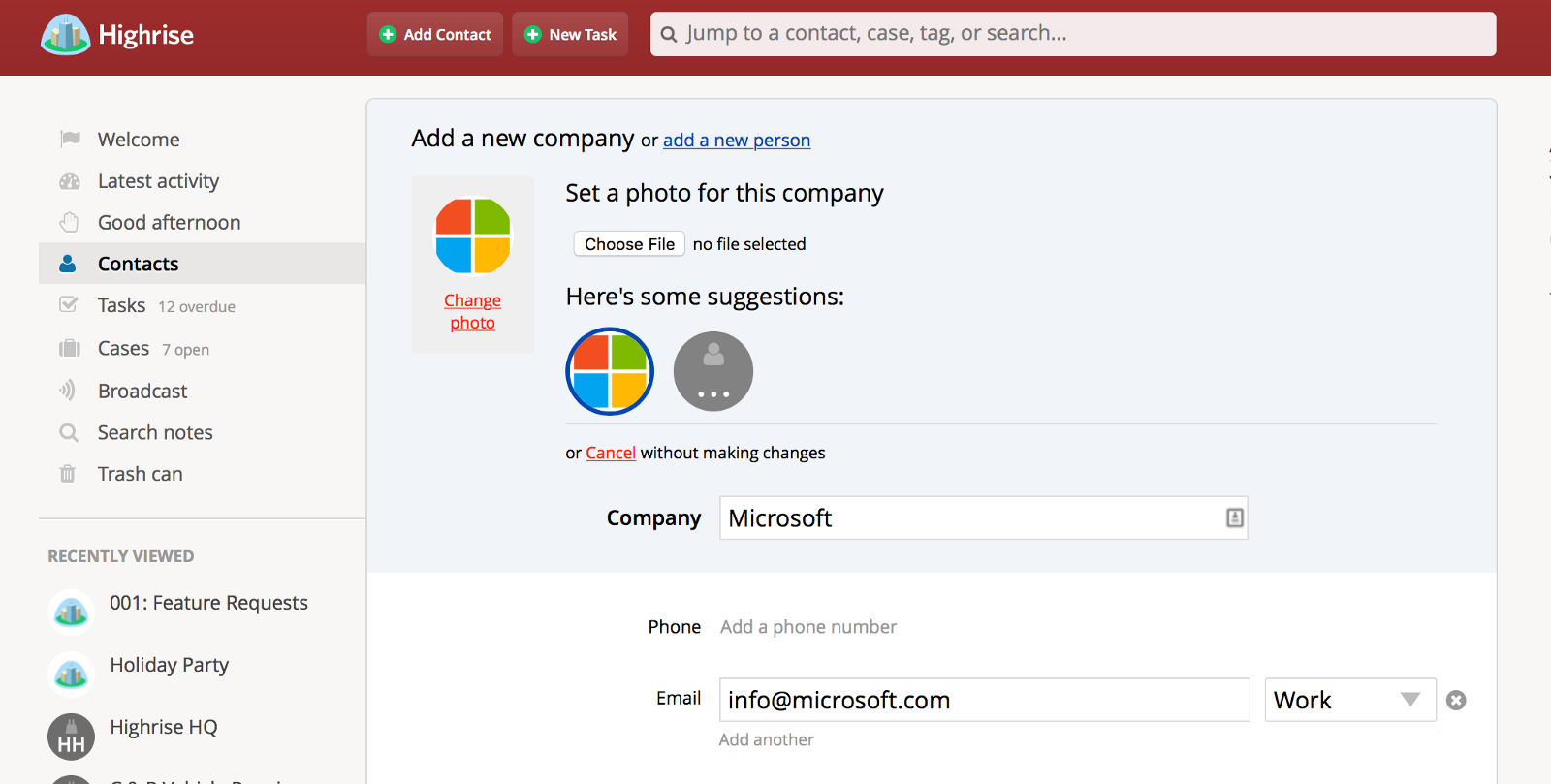Image resolution: width=1551 pixels, height=784 pixels.
Task: Click Add a phone number
Action: [x=808, y=627]
